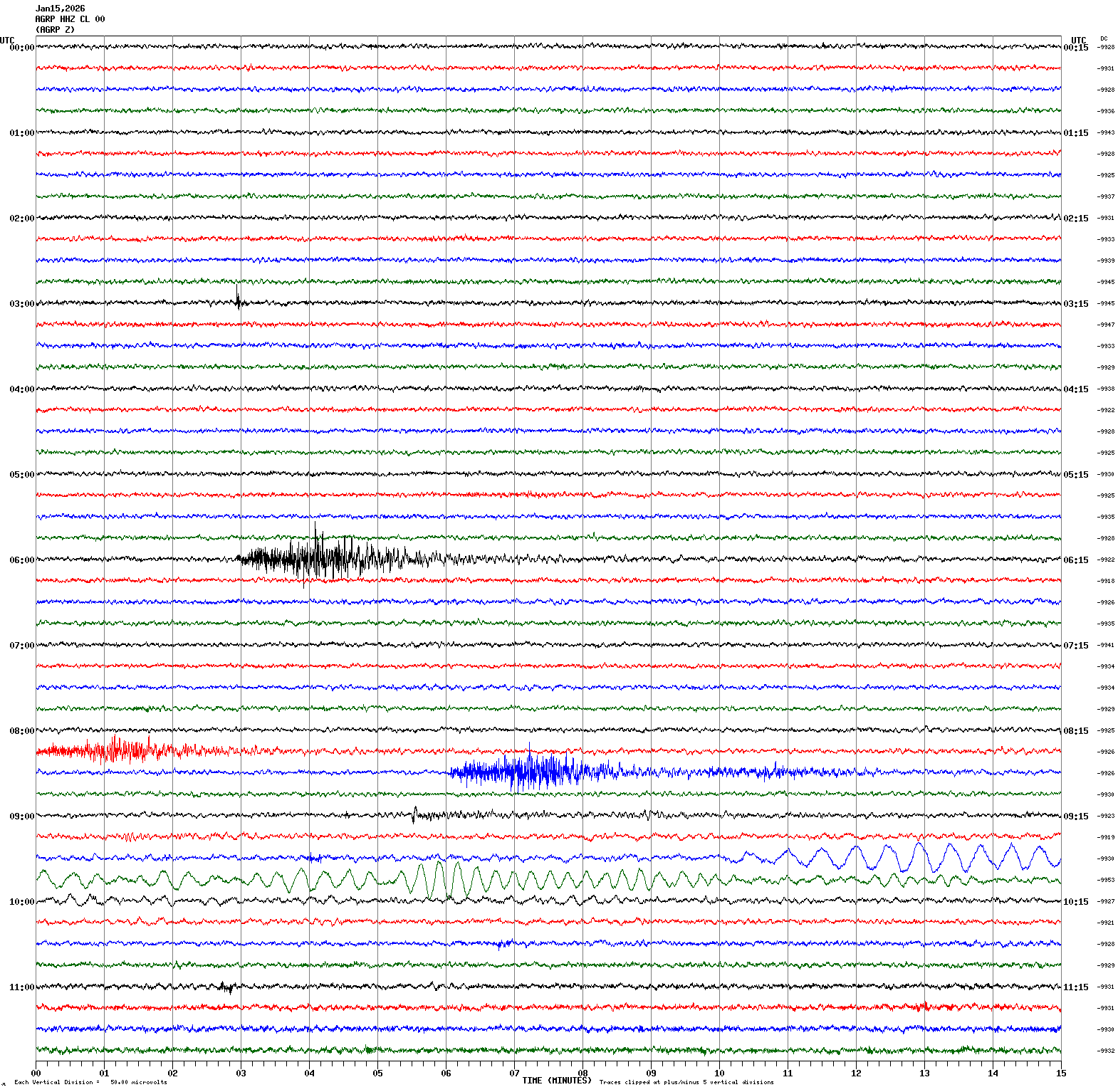Screen dimensions: 1118x1092
Task: Select the AGRP HHZ CL 00 station label
Action: click(70, 19)
